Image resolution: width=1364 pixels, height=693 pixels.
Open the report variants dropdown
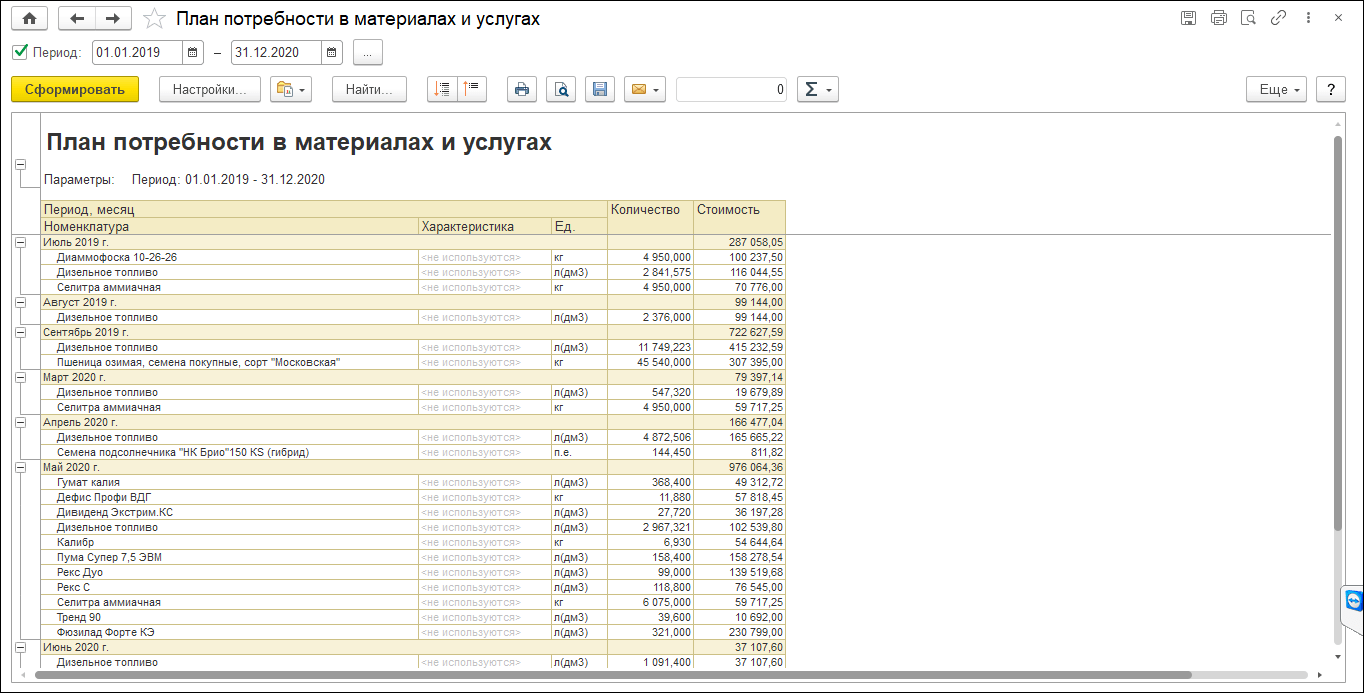291,89
